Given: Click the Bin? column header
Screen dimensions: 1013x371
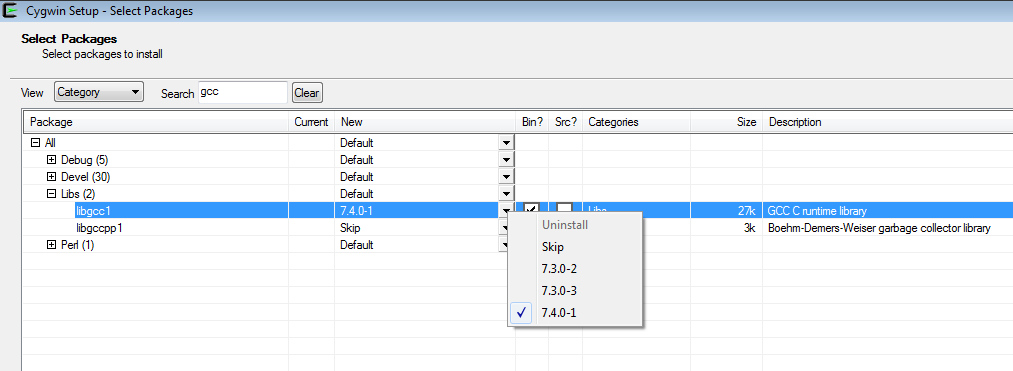Looking at the screenshot, I should [532, 122].
